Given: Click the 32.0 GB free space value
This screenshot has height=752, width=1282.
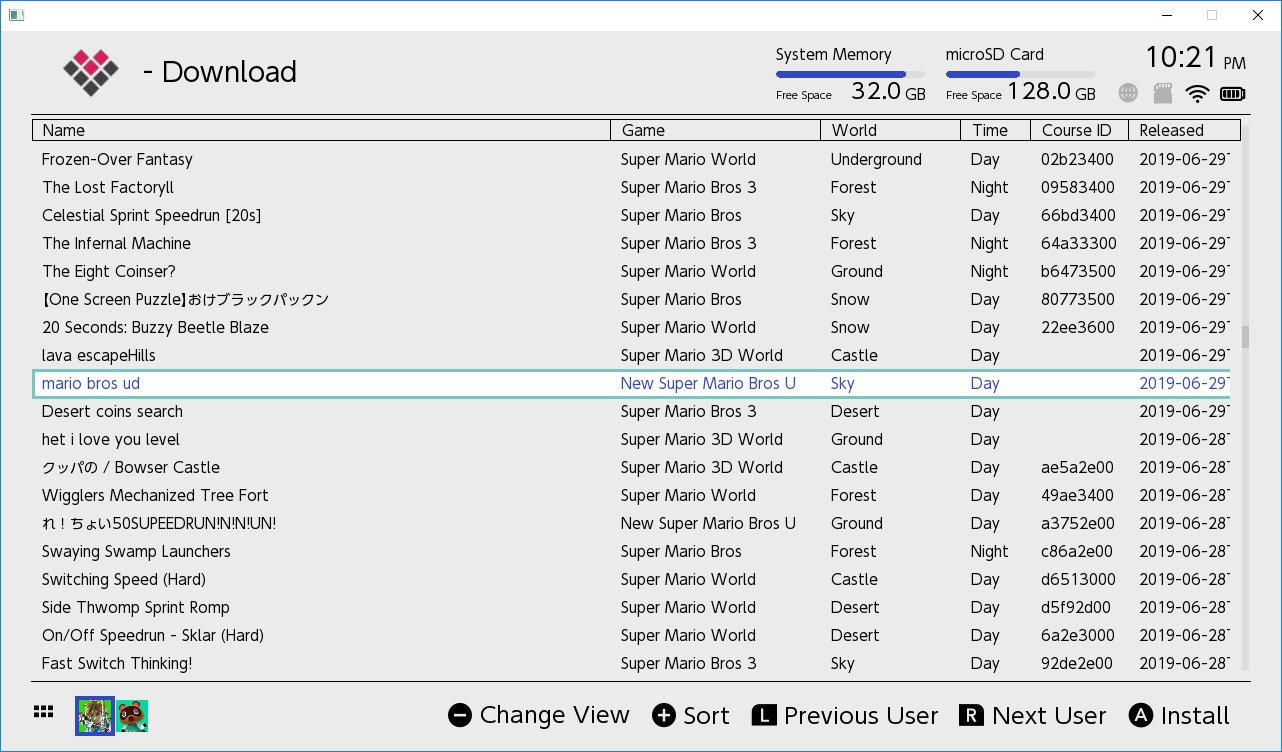Looking at the screenshot, I should pos(888,92).
